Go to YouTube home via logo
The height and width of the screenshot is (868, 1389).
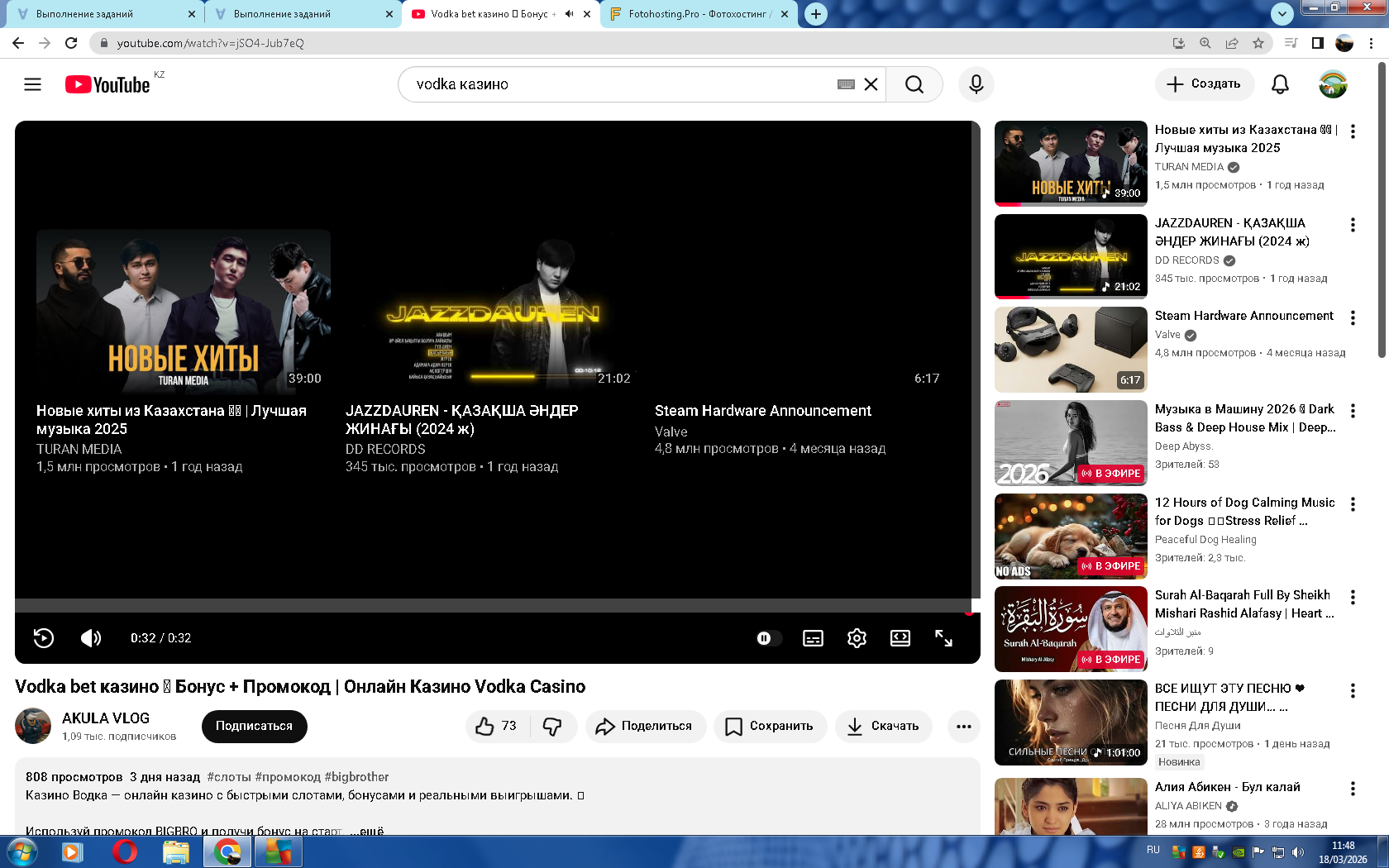pyautogui.click(x=107, y=84)
